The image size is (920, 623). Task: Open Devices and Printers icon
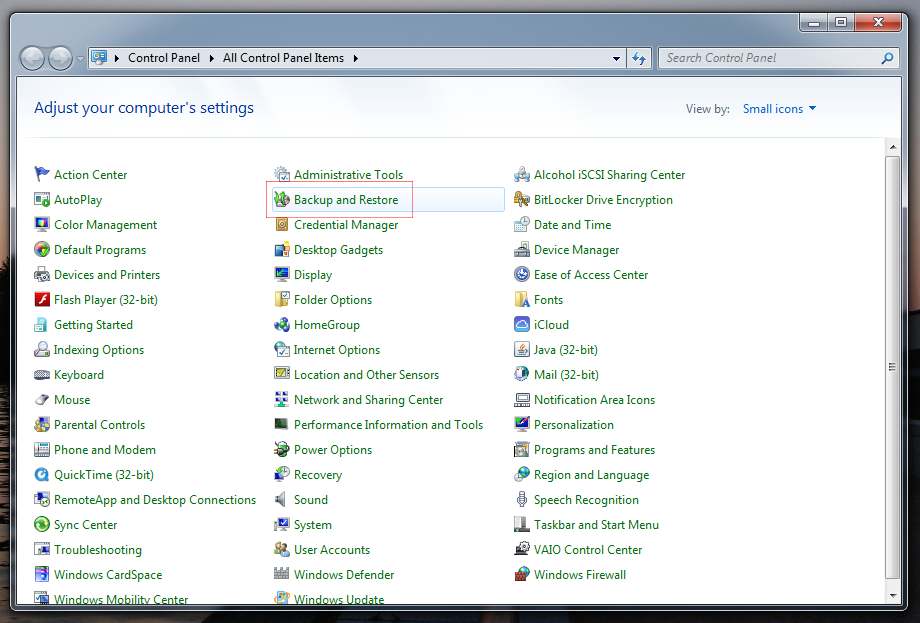[42, 275]
